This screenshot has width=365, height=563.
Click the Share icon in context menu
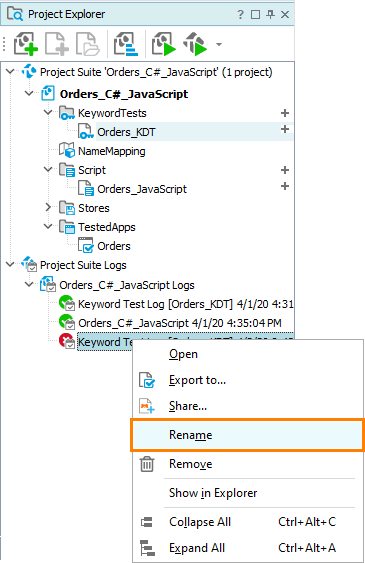(x=147, y=406)
